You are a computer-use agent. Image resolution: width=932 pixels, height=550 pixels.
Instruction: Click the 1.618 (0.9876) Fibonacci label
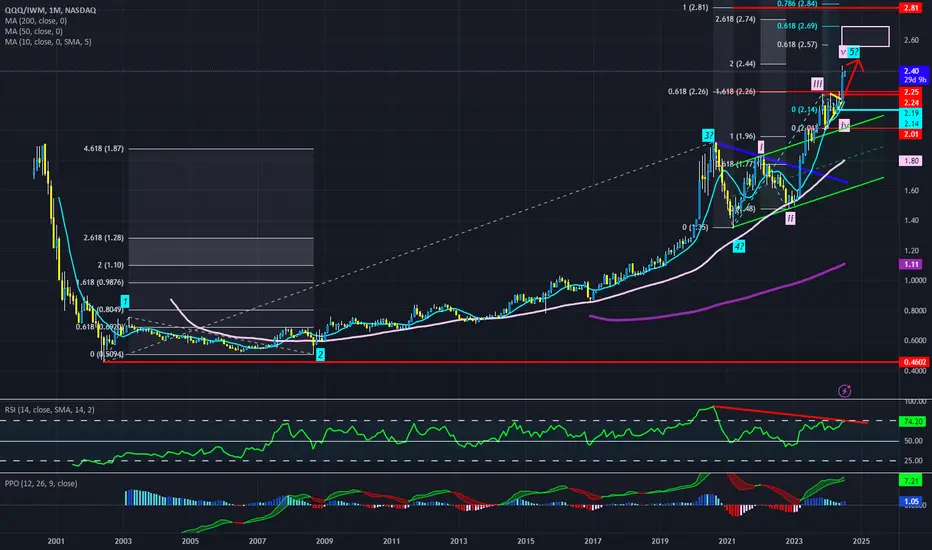(100, 282)
